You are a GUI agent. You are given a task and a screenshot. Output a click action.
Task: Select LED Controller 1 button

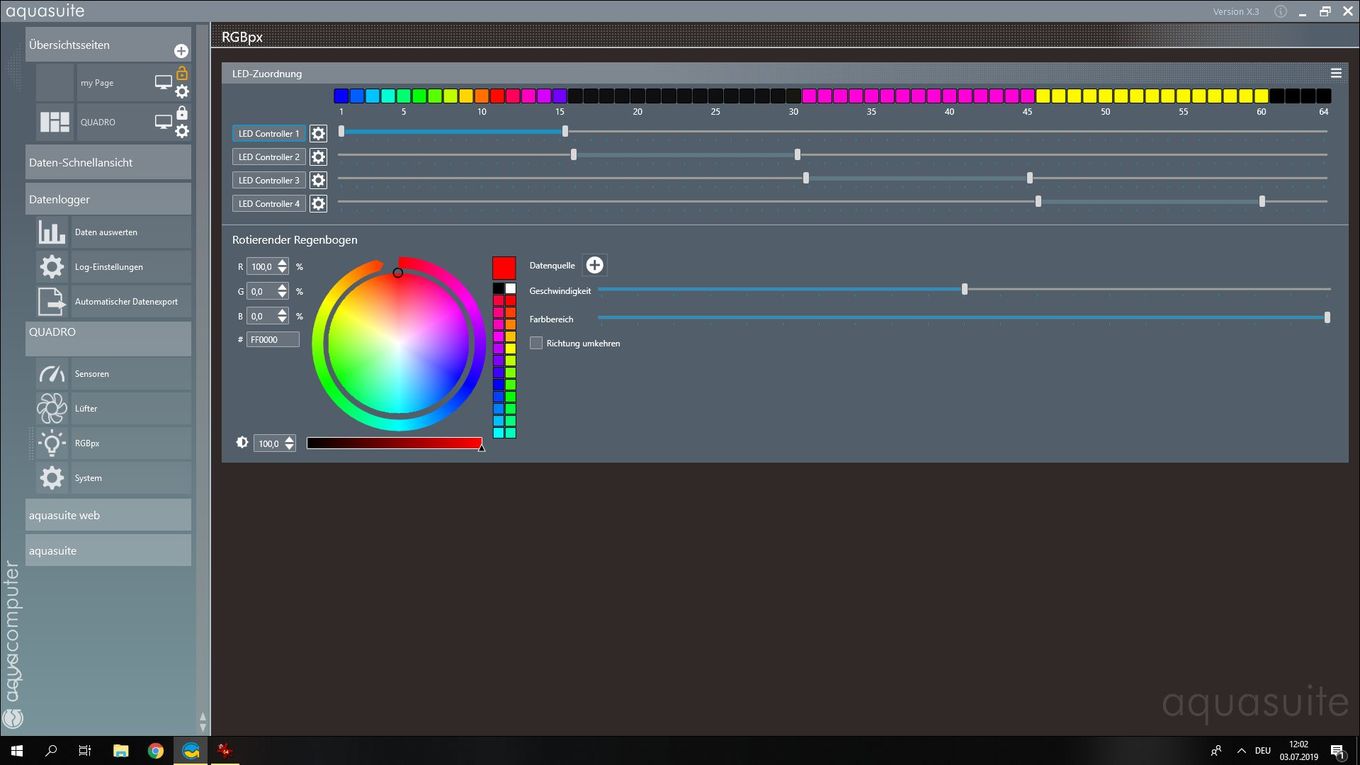tap(269, 133)
